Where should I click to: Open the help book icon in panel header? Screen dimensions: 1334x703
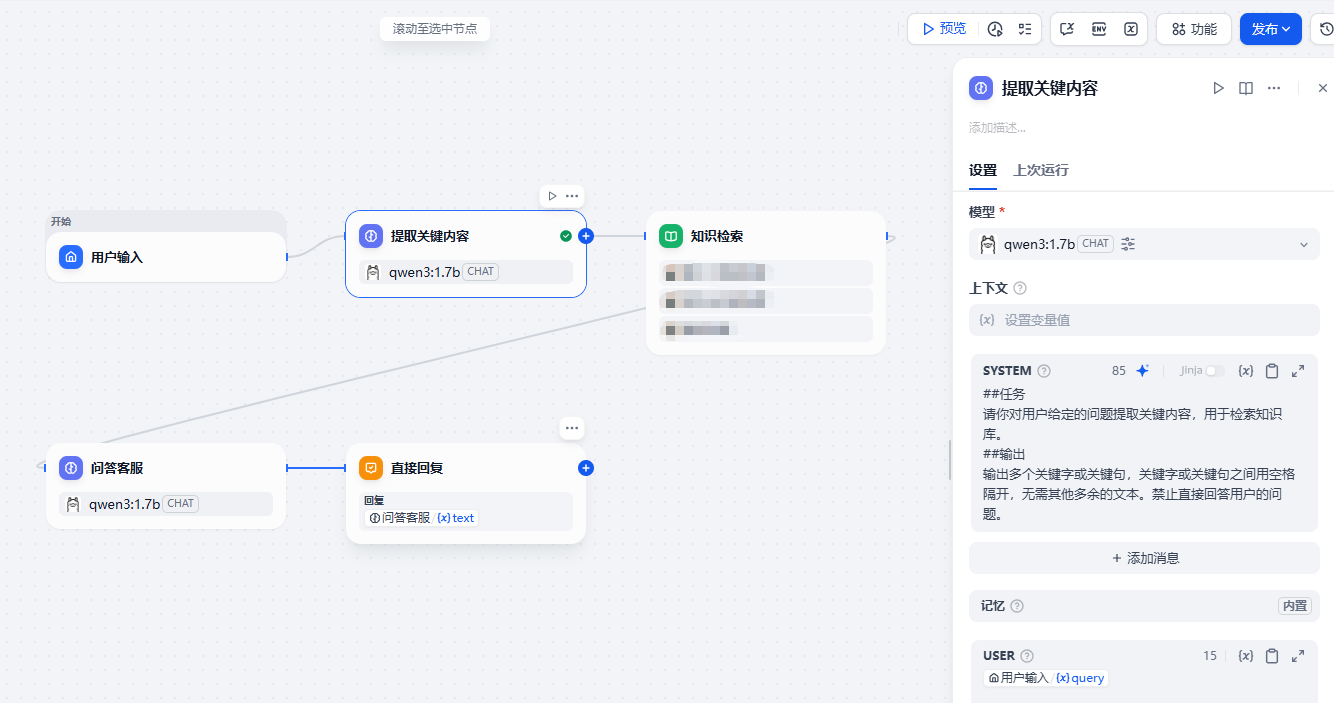click(1246, 88)
